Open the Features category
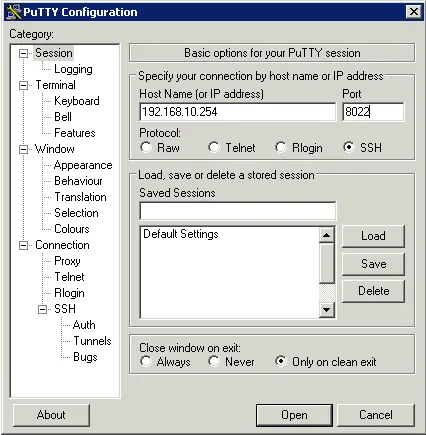 pyautogui.click(x=75, y=133)
